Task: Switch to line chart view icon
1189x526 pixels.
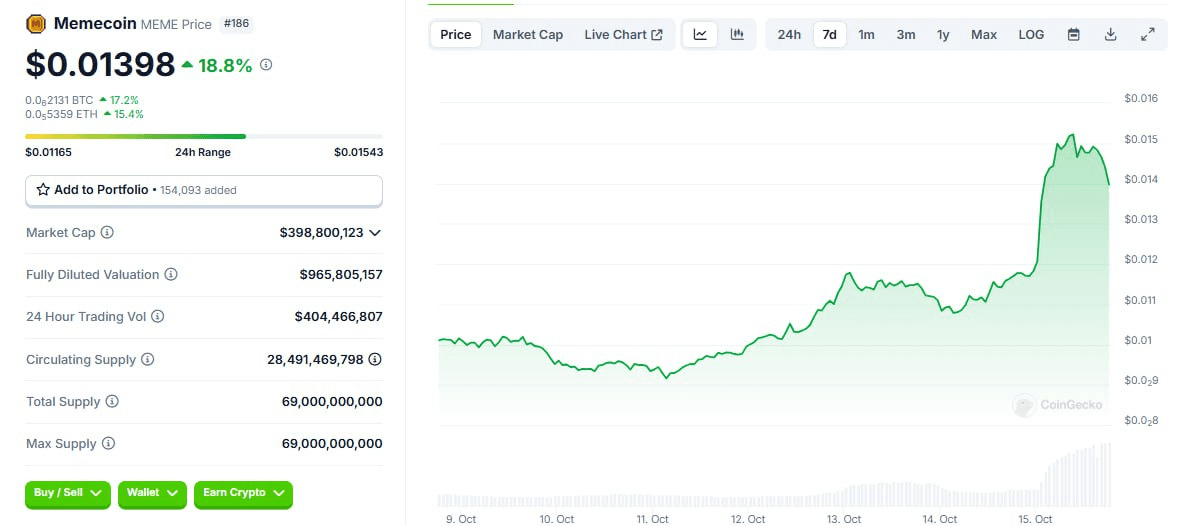Action: [x=700, y=35]
